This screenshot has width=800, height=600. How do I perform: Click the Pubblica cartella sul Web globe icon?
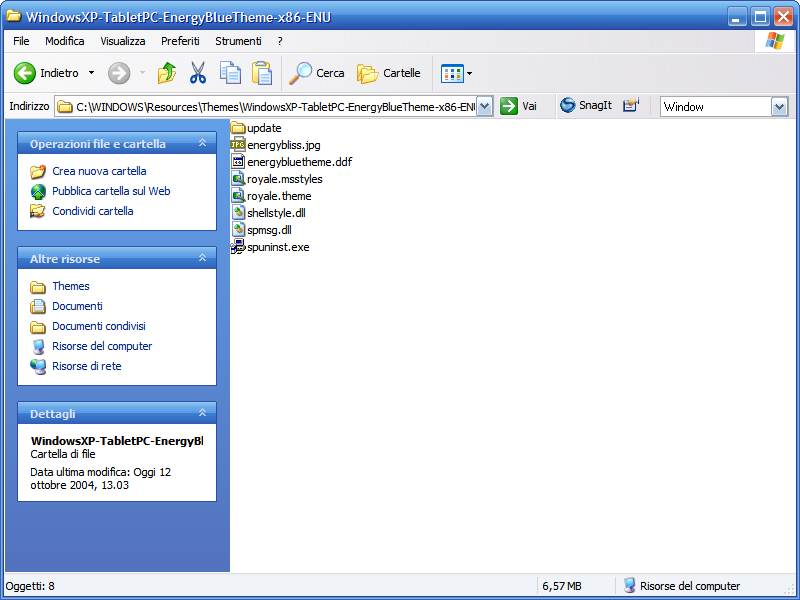38,191
